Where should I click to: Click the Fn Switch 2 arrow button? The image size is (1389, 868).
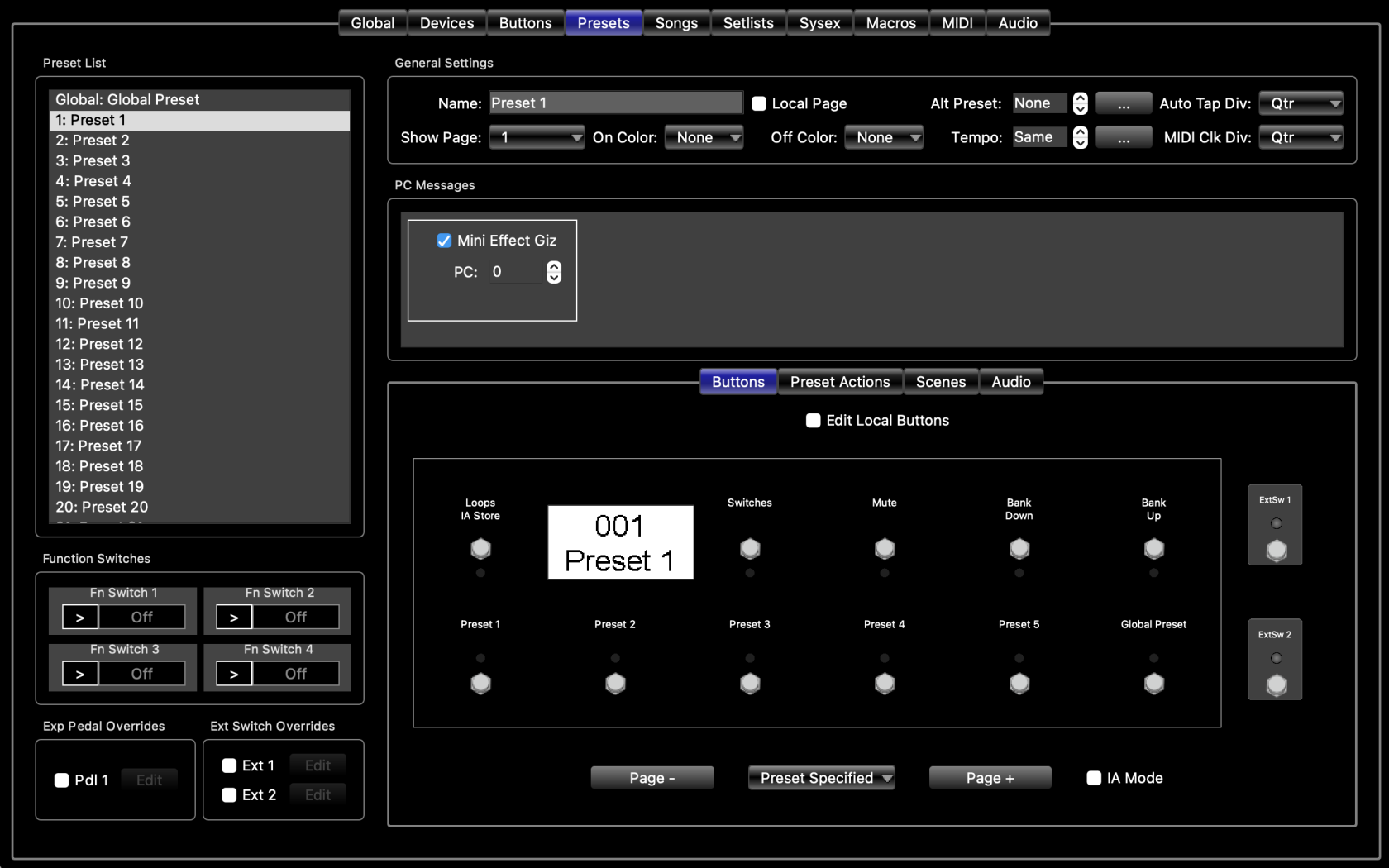tap(234, 617)
